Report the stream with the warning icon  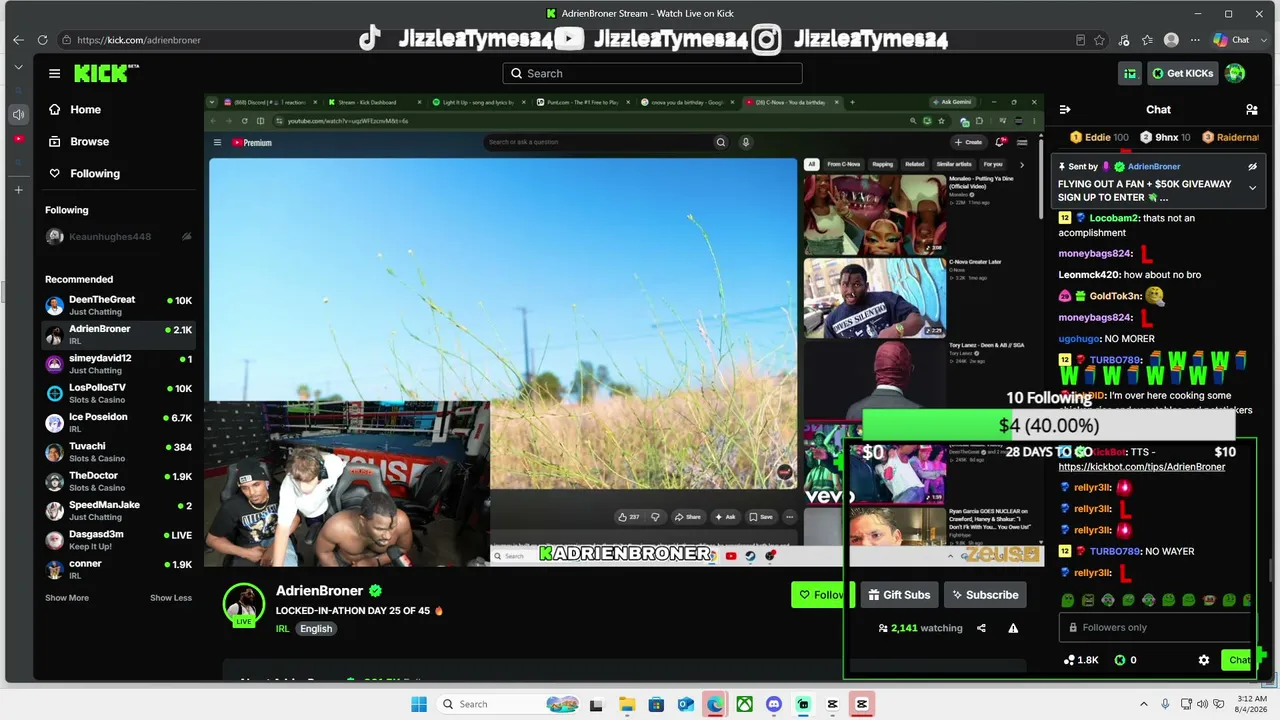(x=1013, y=628)
